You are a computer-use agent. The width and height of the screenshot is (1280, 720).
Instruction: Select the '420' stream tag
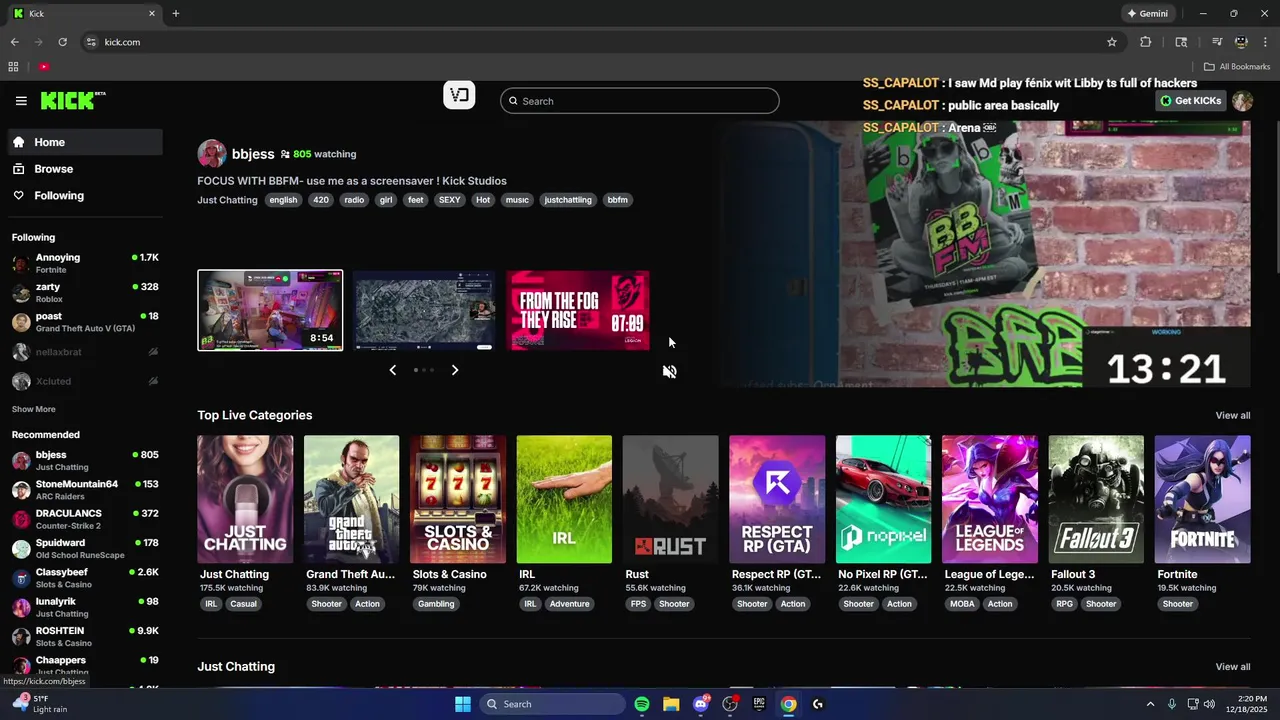tap(320, 200)
